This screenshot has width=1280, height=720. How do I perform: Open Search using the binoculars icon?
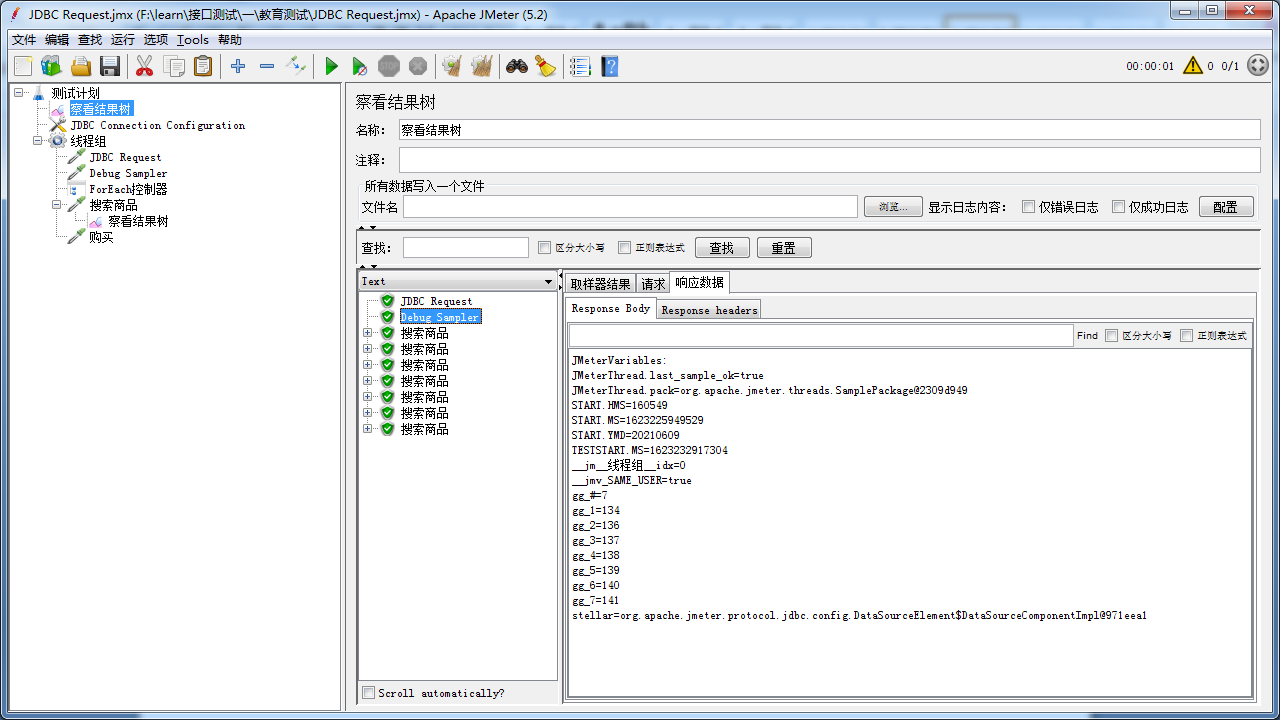(x=516, y=66)
